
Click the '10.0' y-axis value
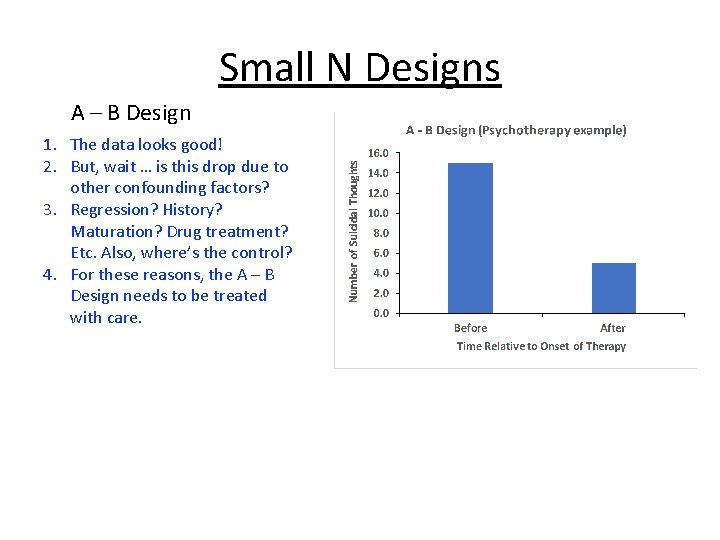[378, 214]
